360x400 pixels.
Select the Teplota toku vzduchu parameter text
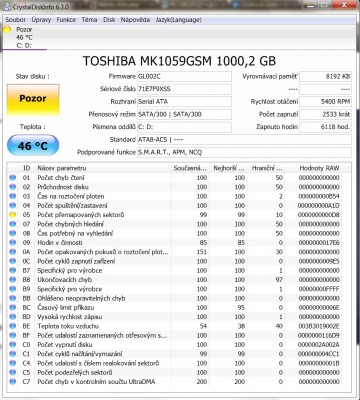[x=68, y=326]
